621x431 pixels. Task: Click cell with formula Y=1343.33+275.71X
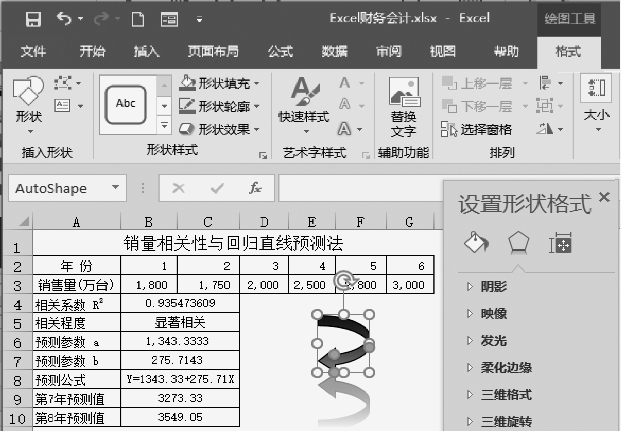tap(180, 380)
